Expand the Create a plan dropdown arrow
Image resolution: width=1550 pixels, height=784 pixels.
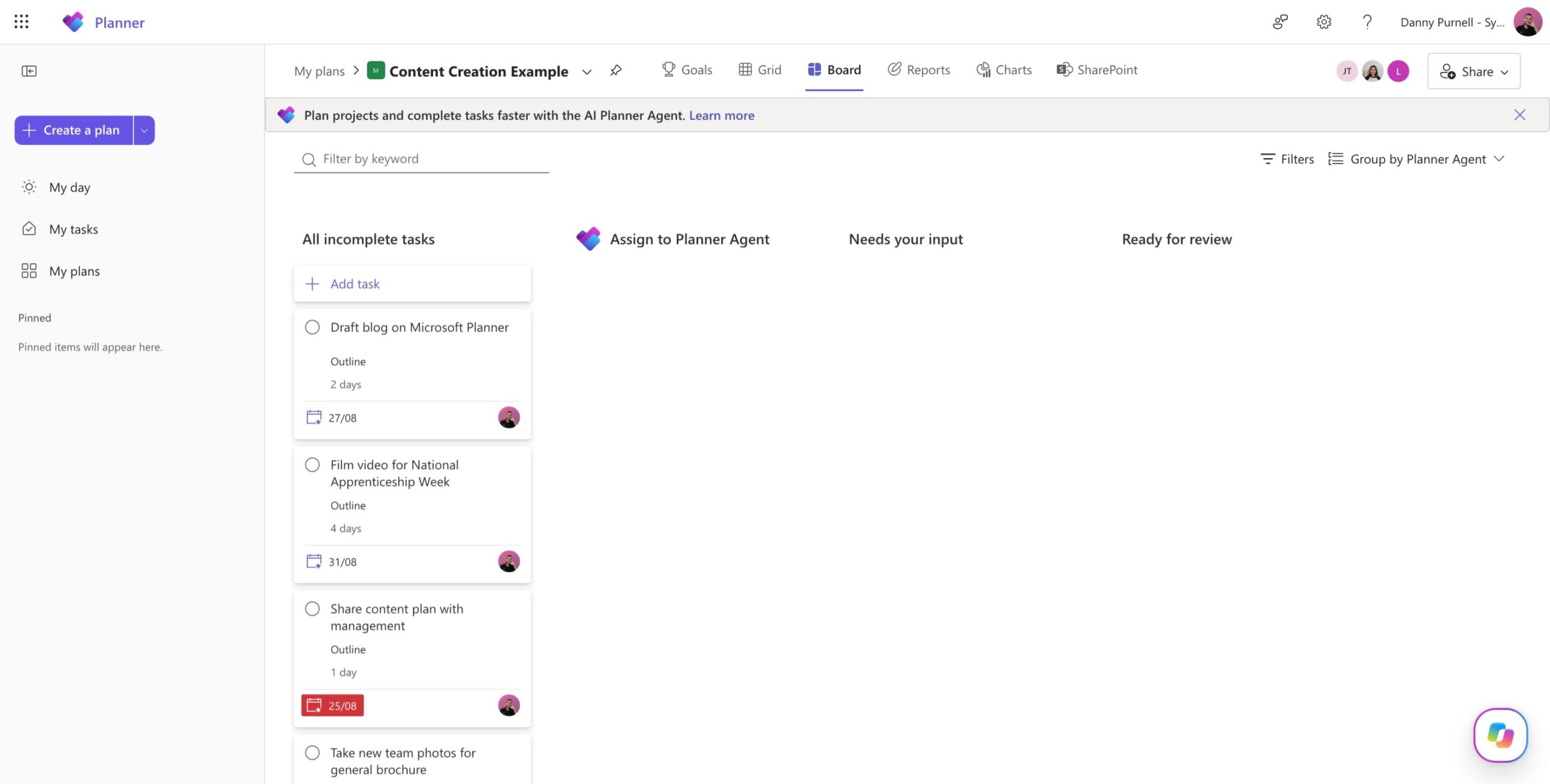pos(144,130)
